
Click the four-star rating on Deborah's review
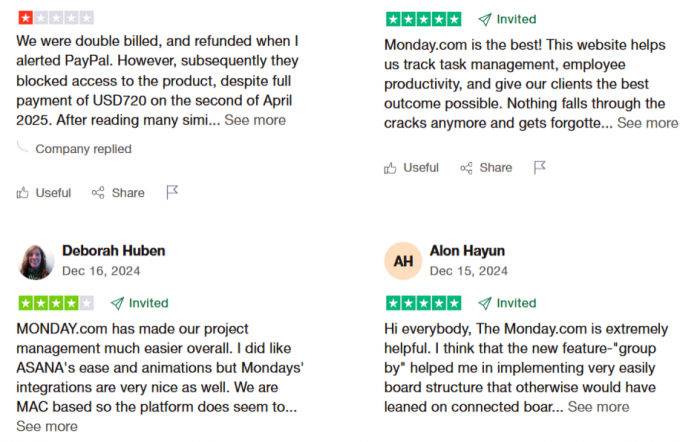point(56,303)
